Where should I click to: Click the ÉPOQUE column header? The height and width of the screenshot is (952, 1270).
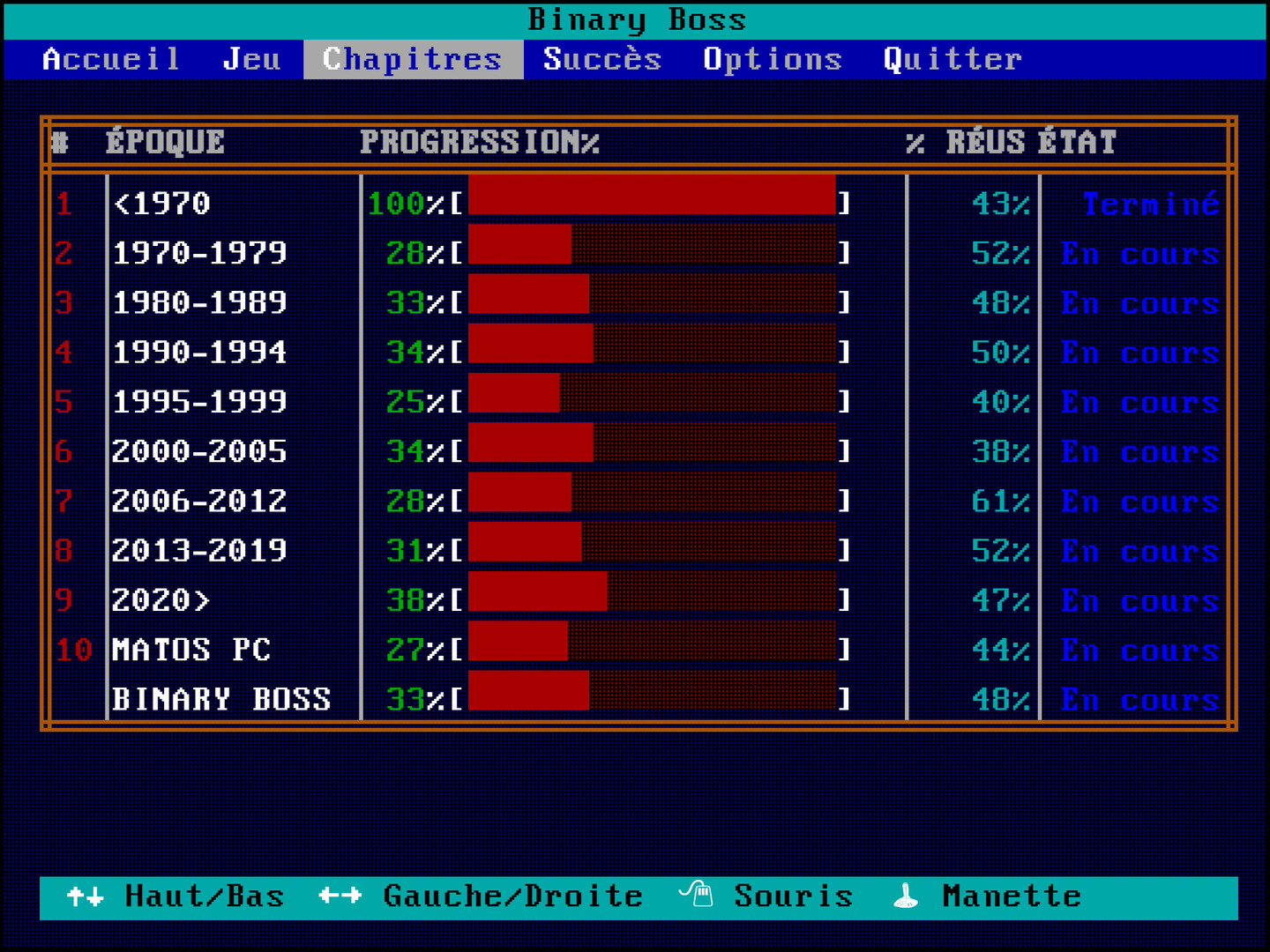(x=165, y=142)
